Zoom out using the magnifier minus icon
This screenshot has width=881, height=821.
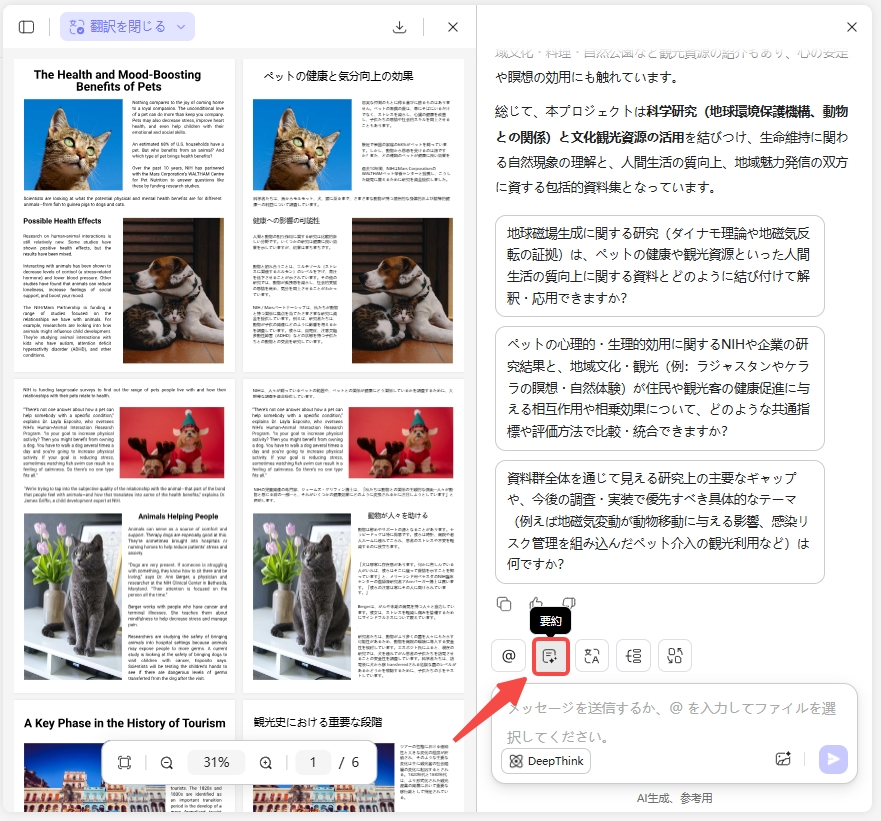point(166,762)
